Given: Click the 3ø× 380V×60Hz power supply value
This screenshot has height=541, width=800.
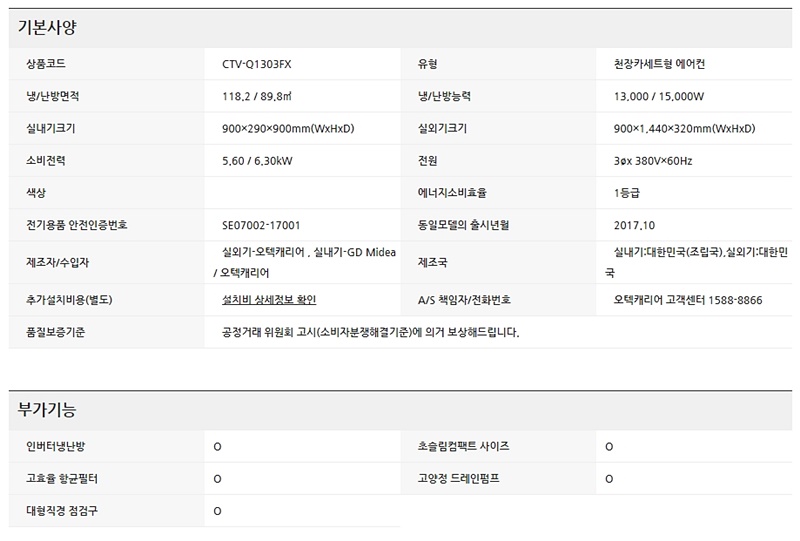Looking at the screenshot, I should (x=653, y=160).
